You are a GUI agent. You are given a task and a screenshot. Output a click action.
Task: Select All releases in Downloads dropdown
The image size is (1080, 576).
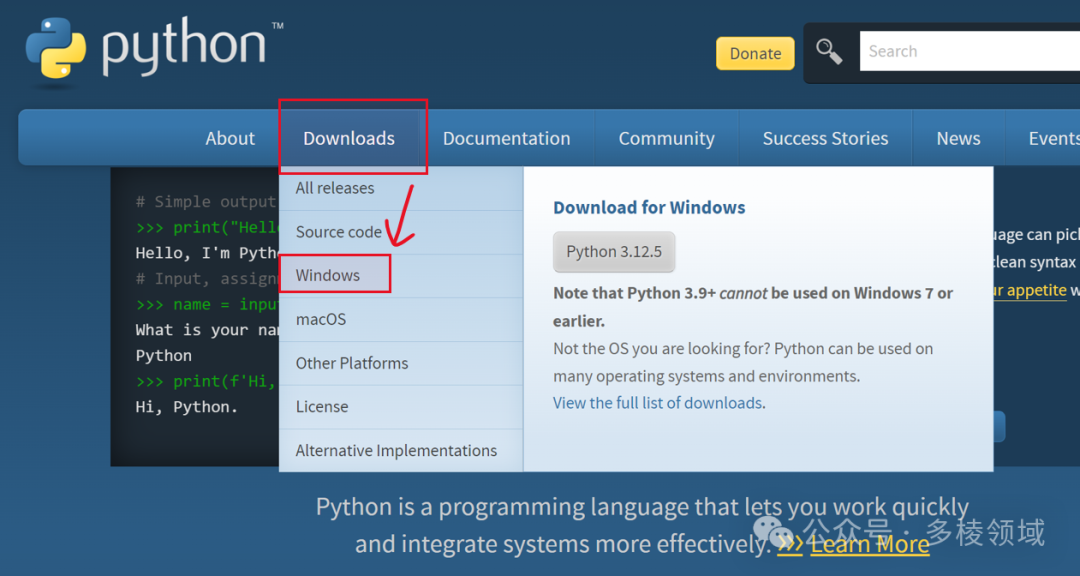click(x=401, y=188)
